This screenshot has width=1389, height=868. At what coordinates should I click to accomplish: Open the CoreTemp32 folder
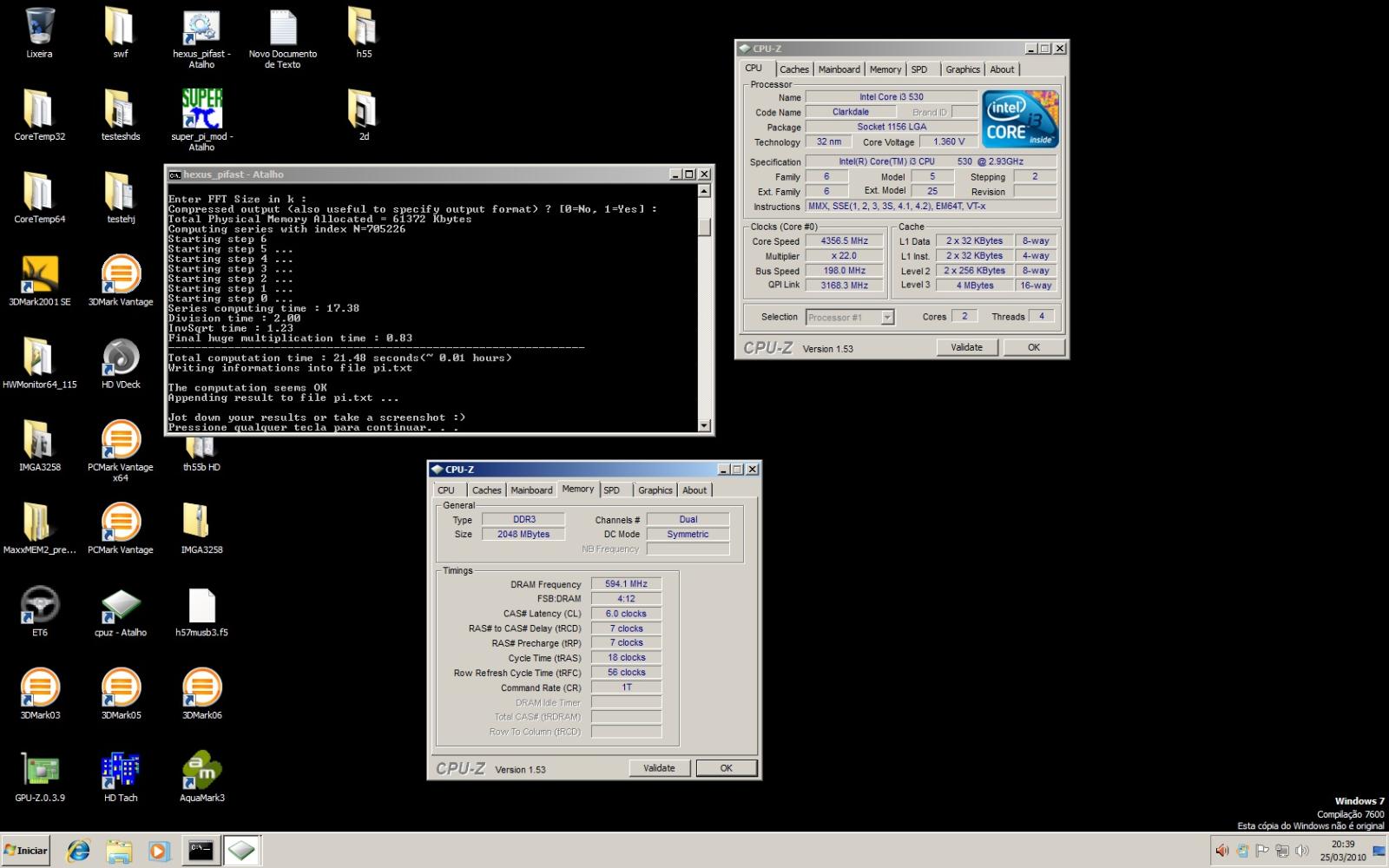(39, 115)
